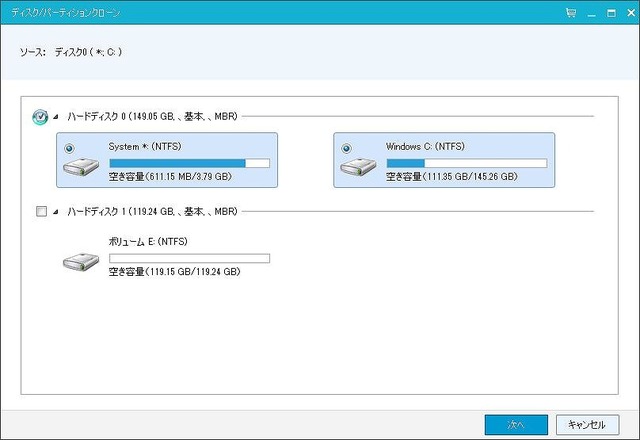Image resolution: width=640 pixels, height=440 pixels.
Task: Click the System *: (NTFS) label
Action: (x=145, y=147)
